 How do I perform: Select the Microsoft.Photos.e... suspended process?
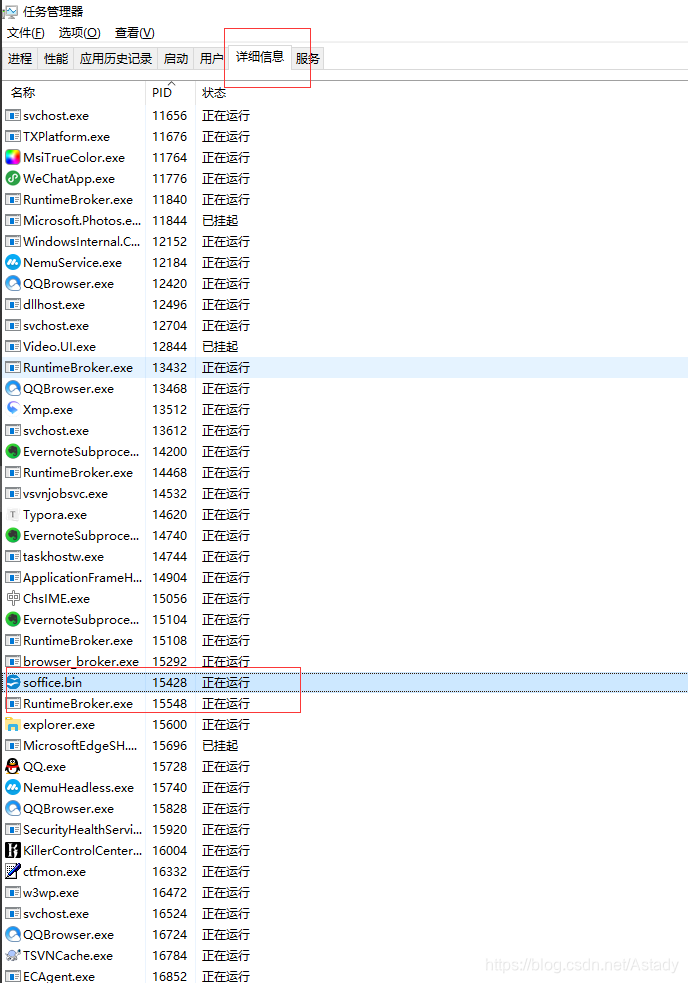click(345, 221)
